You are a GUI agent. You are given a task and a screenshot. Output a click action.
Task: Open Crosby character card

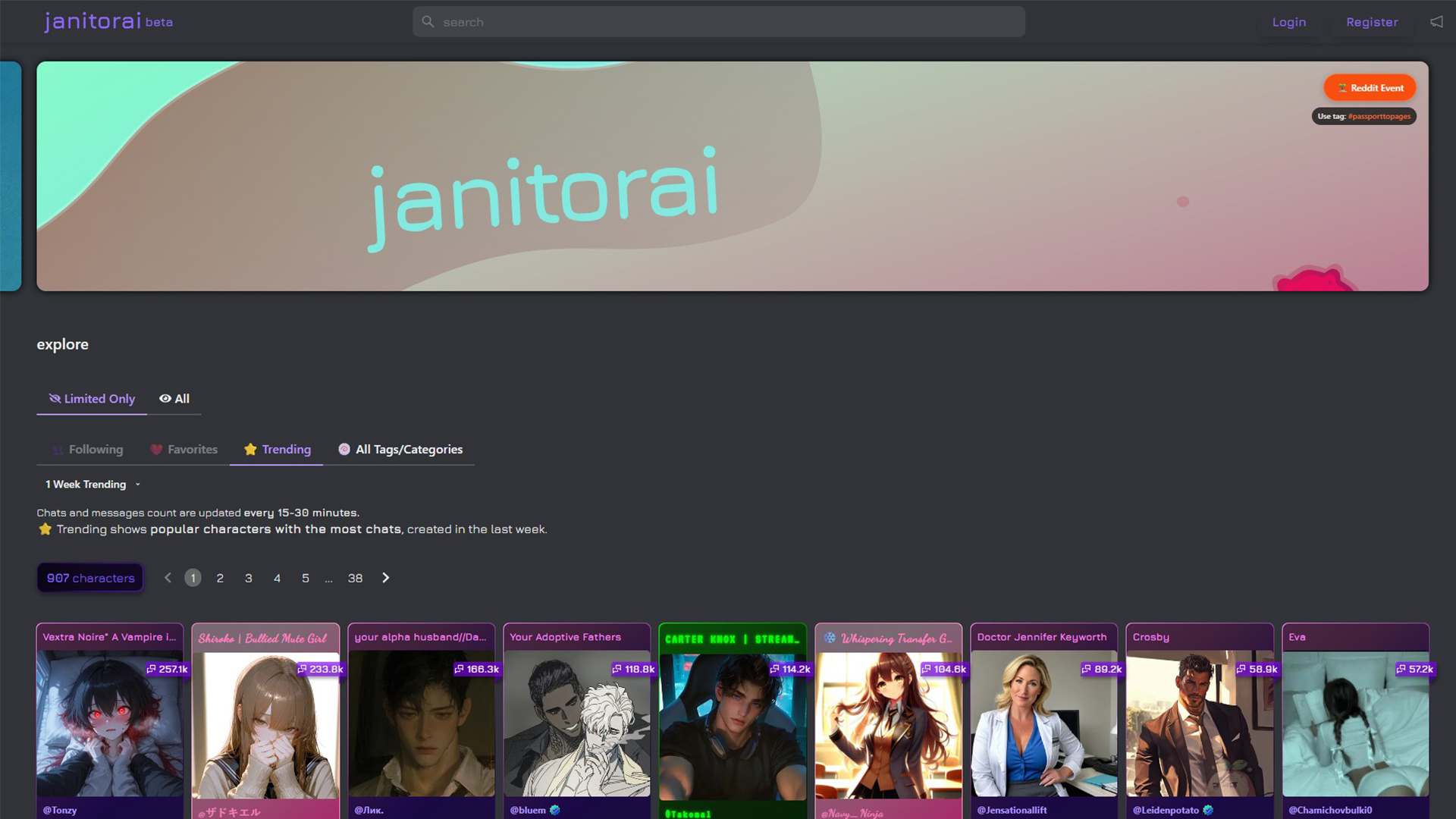click(x=1200, y=721)
